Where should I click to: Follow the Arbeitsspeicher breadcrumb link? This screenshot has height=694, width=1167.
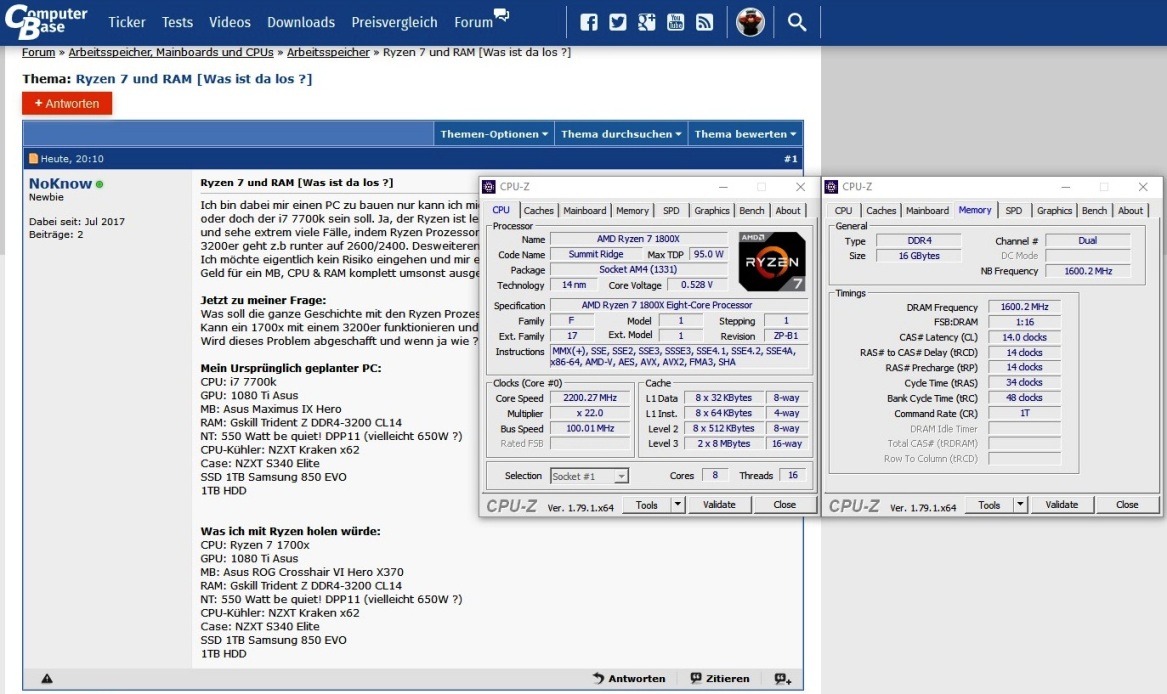click(x=328, y=52)
